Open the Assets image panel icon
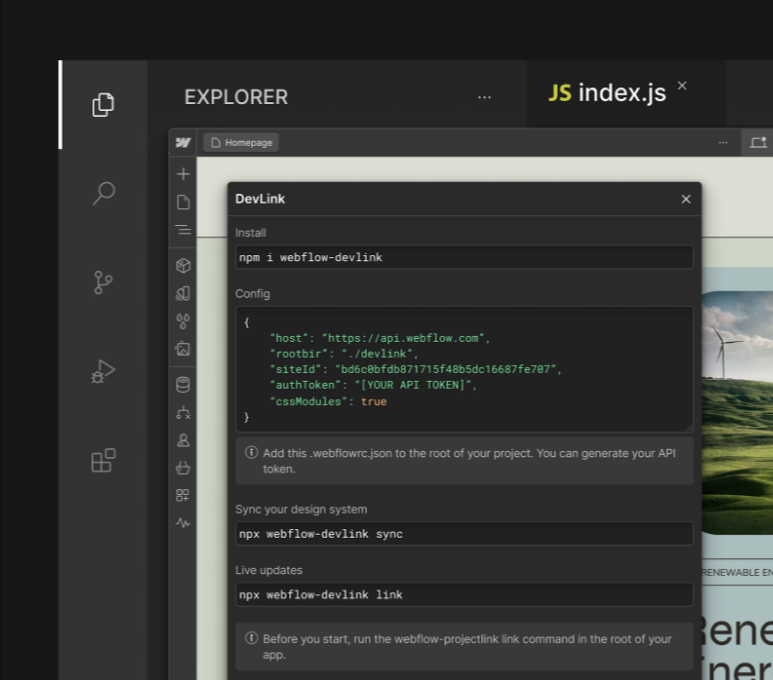Image resolution: width=773 pixels, height=680 pixels. [183, 349]
